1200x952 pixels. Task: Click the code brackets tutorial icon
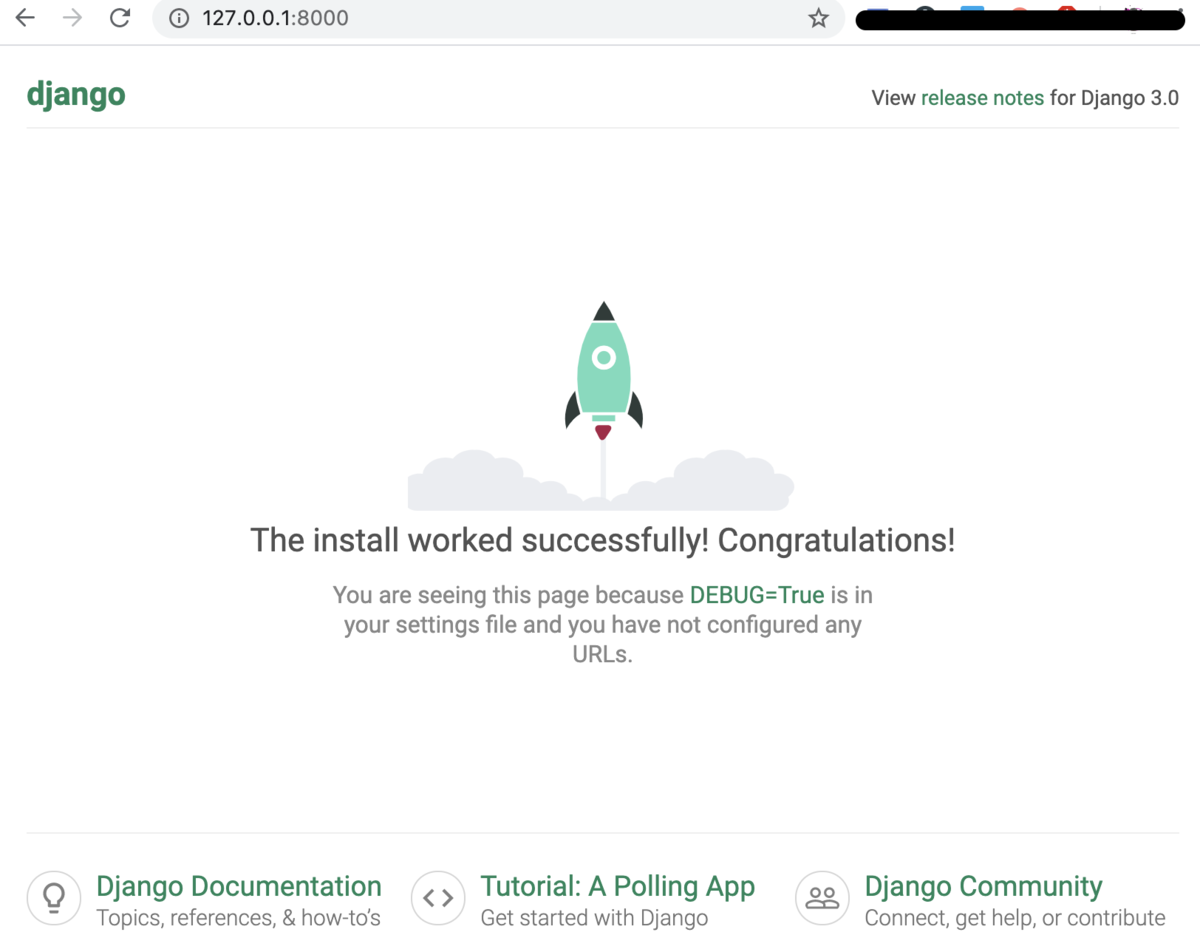pos(438,897)
